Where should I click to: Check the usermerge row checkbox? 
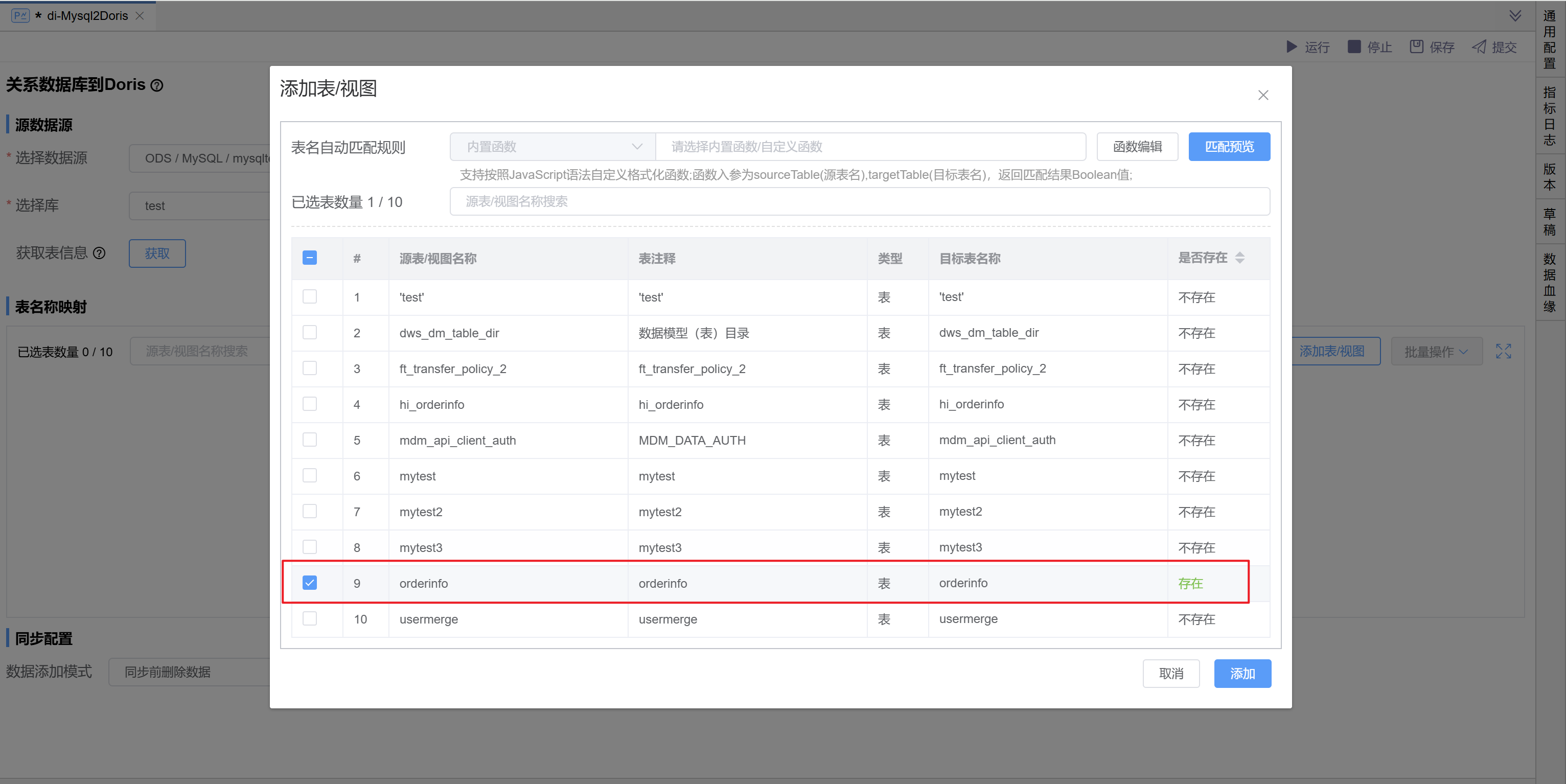tap(309, 619)
